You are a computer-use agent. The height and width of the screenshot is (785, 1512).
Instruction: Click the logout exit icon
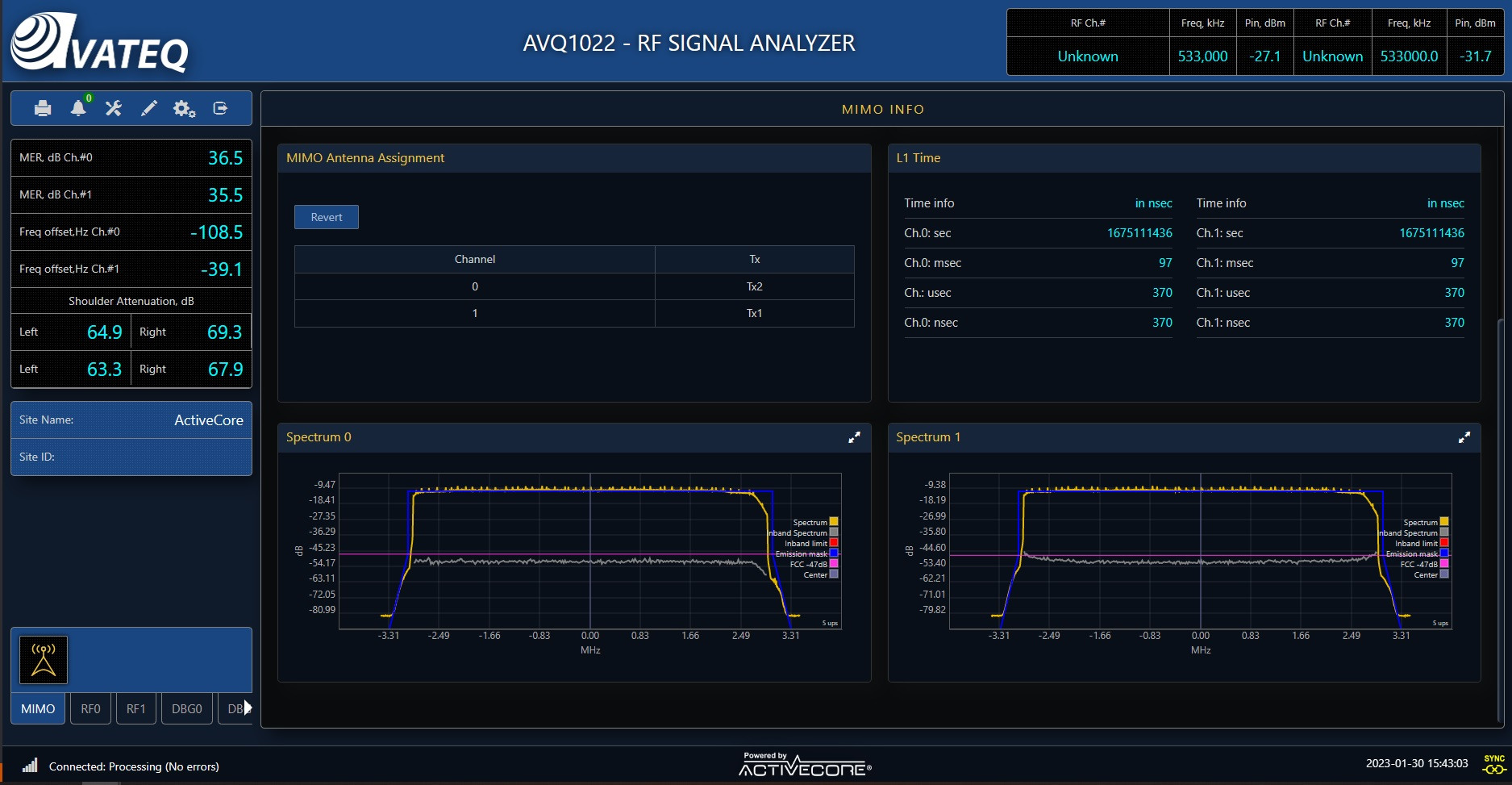(x=220, y=108)
